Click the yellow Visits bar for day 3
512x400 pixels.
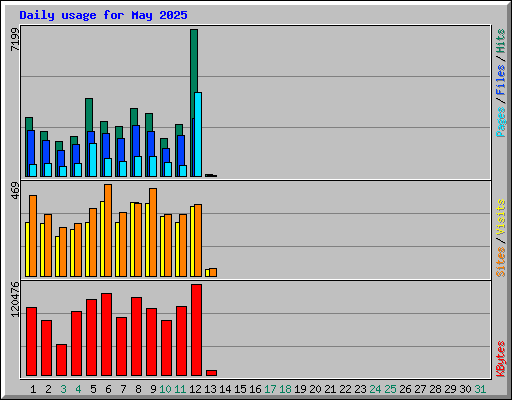[x=57, y=256]
